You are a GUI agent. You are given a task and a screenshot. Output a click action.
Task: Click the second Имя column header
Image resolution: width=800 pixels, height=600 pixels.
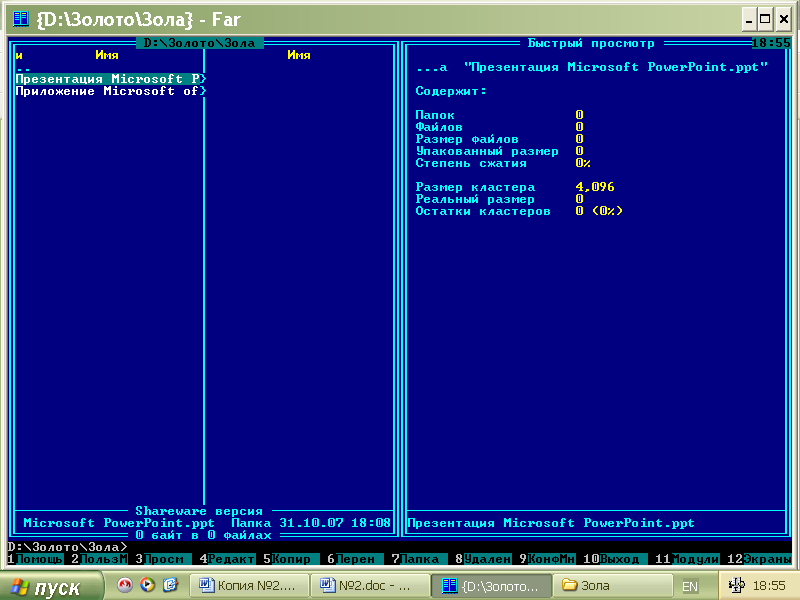(x=298, y=55)
